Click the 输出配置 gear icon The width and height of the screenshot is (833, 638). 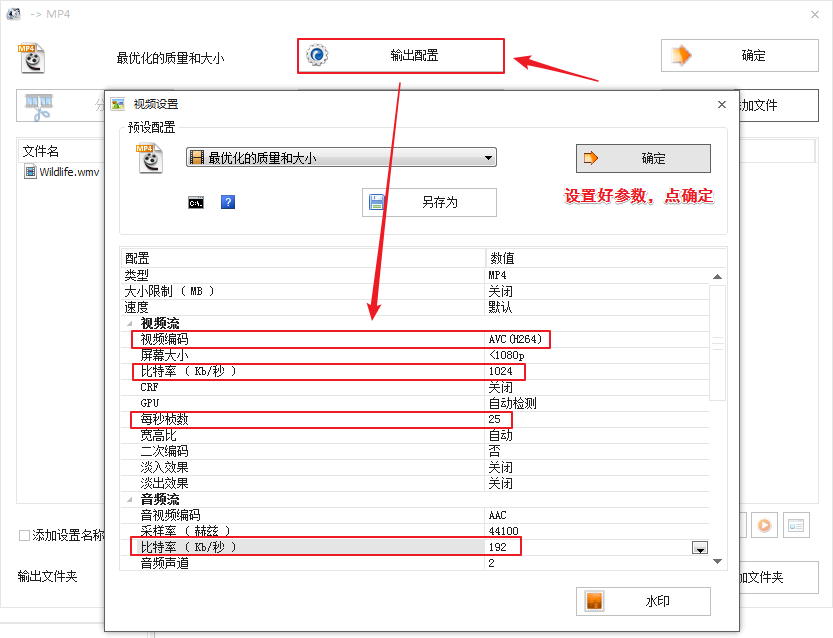pyautogui.click(x=317, y=56)
